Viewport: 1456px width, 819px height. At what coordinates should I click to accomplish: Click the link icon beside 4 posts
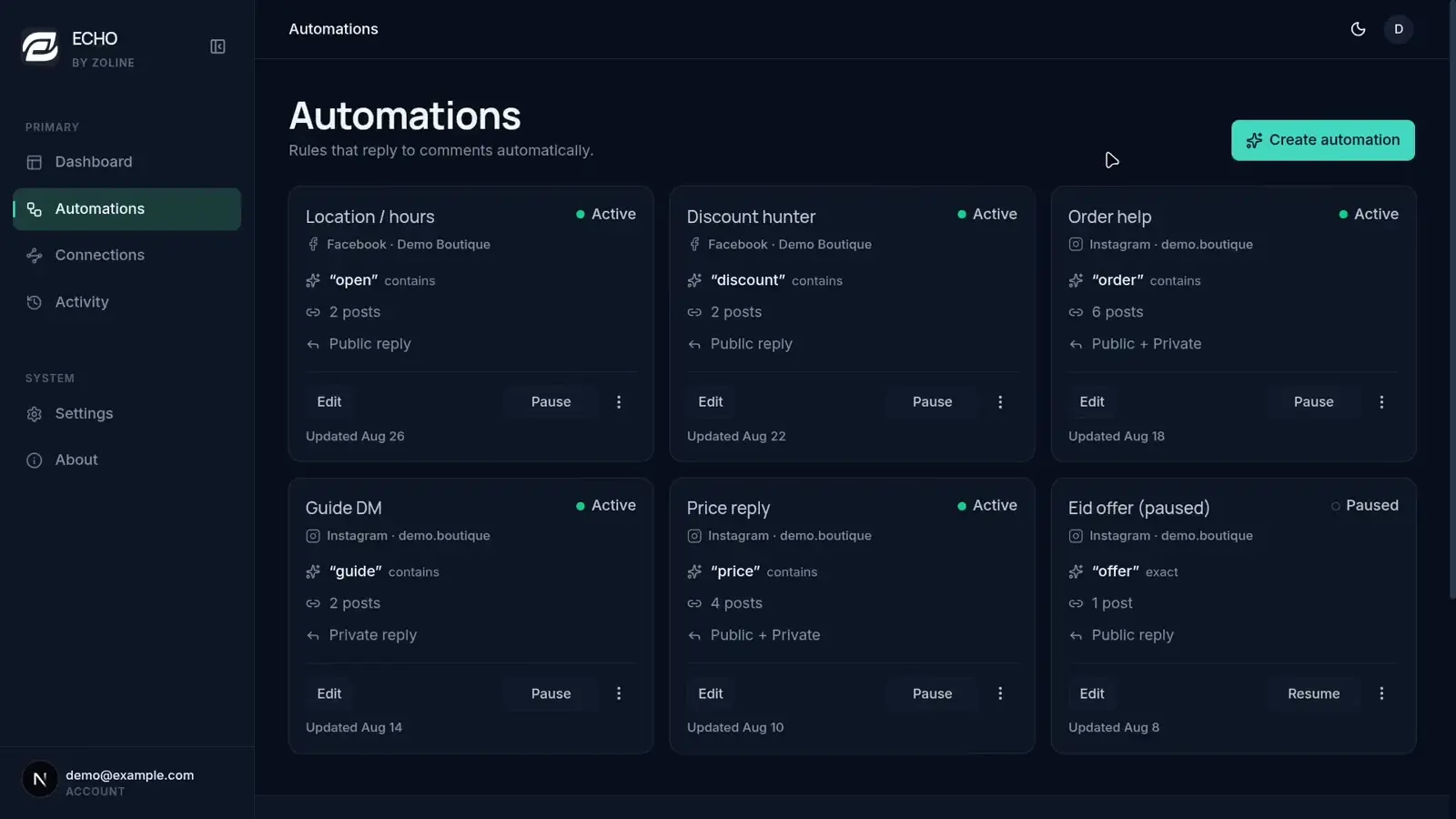point(694,603)
